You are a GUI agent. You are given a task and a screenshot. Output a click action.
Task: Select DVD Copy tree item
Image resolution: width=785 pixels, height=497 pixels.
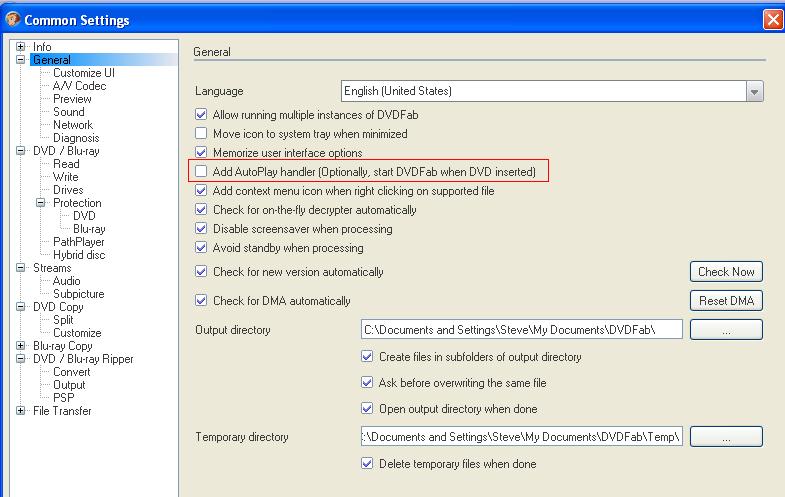point(58,307)
